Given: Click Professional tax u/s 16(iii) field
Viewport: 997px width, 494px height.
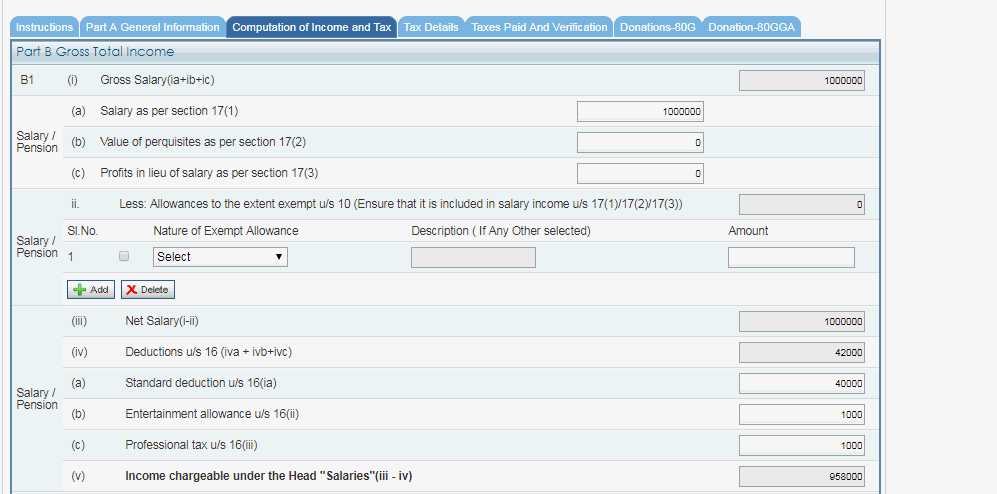Looking at the screenshot, I should 801,446.
